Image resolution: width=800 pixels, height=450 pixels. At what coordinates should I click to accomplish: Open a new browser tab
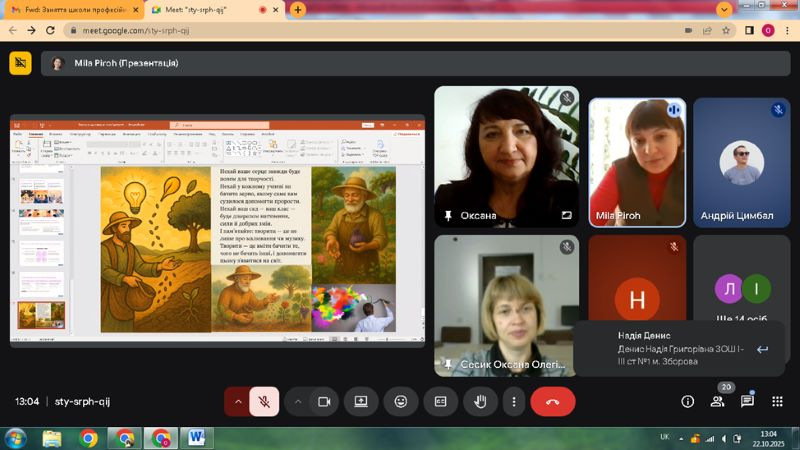pyautogui.click(x=297, y=9)
